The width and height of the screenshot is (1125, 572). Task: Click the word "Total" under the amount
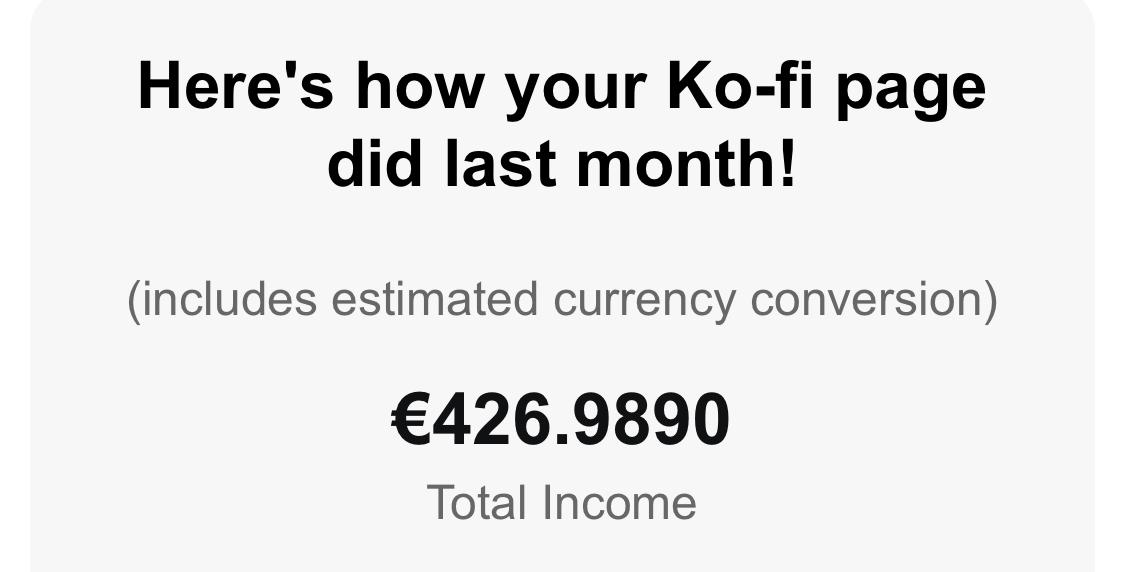476,502
